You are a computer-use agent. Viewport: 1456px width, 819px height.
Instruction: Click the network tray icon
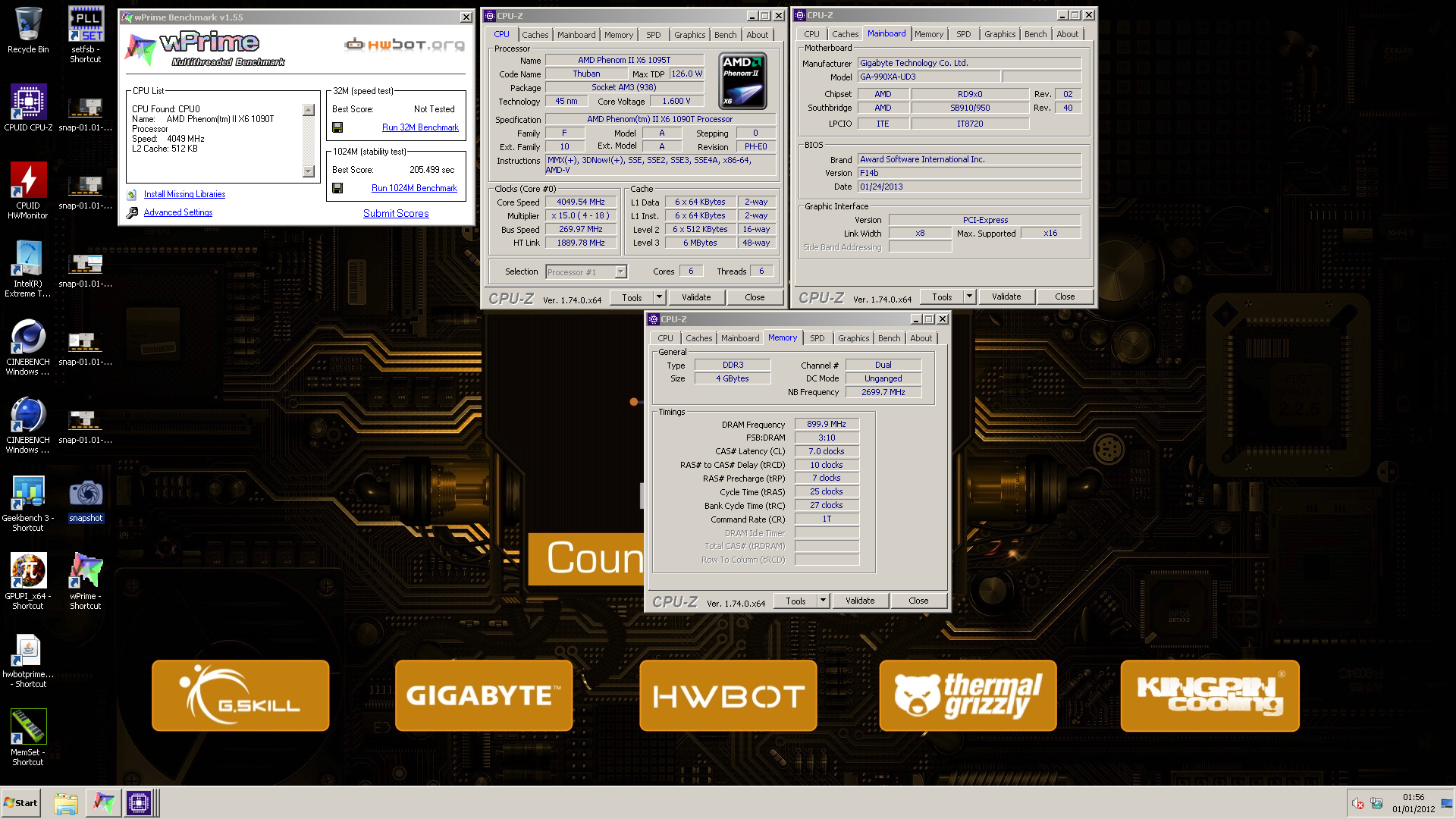click(x=1377, y=803)
